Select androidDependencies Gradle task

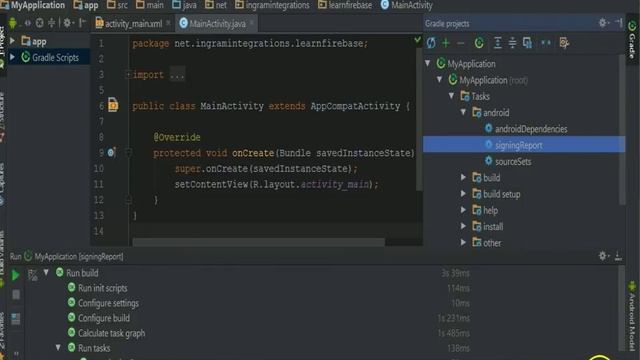tap(531, 129)
